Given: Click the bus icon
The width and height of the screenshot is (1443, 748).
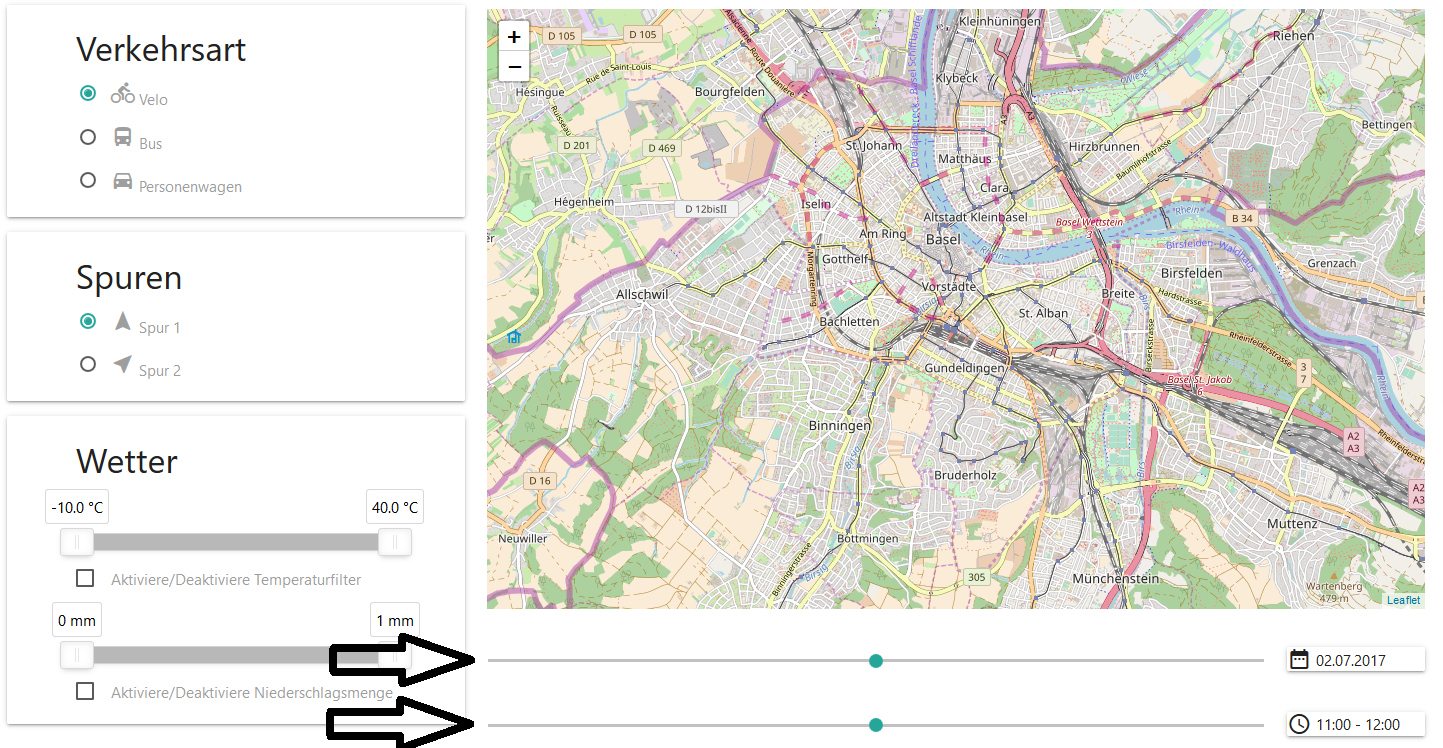Looking at the screenshot, I should [122, 137].
